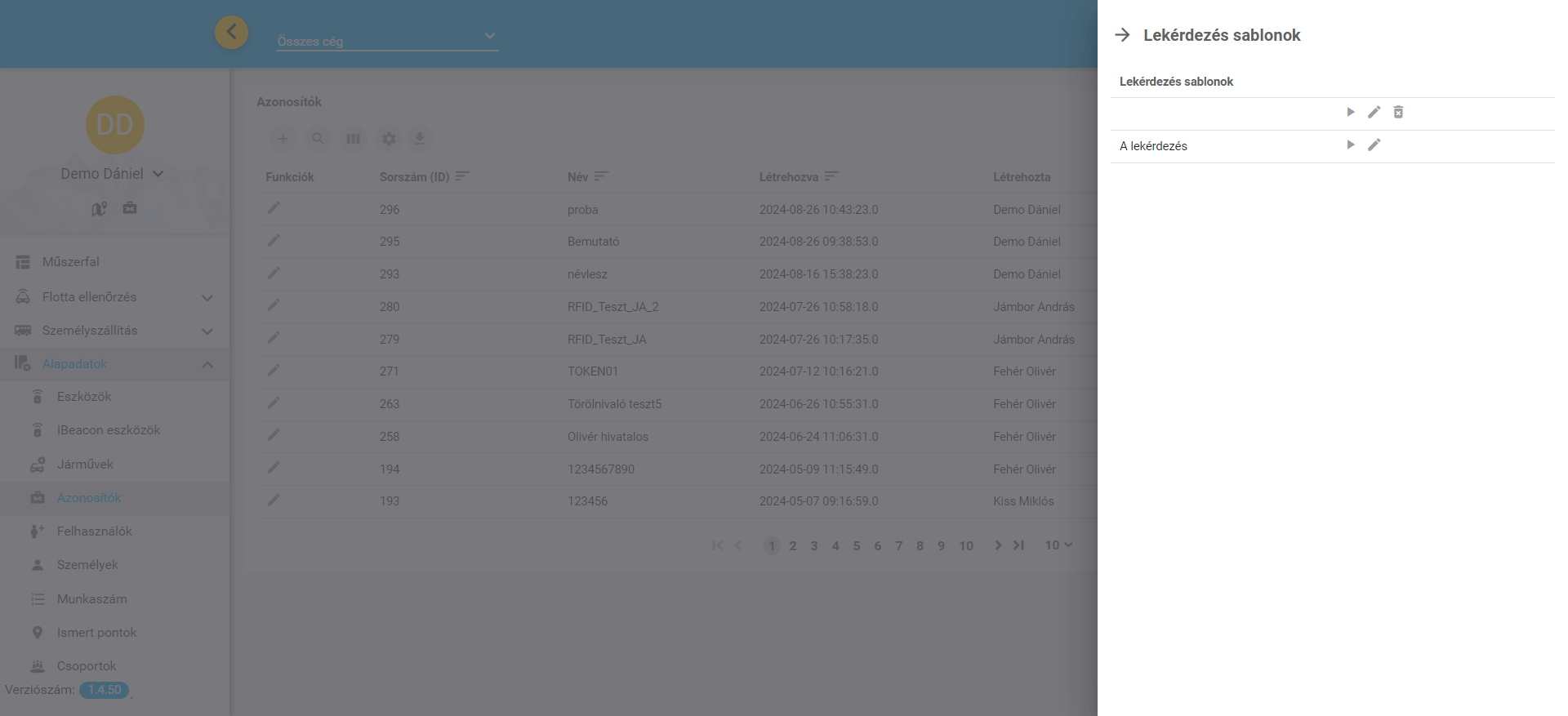Jump to the last page
This screenshot has height=716, width=1568.
(1018, 545)
